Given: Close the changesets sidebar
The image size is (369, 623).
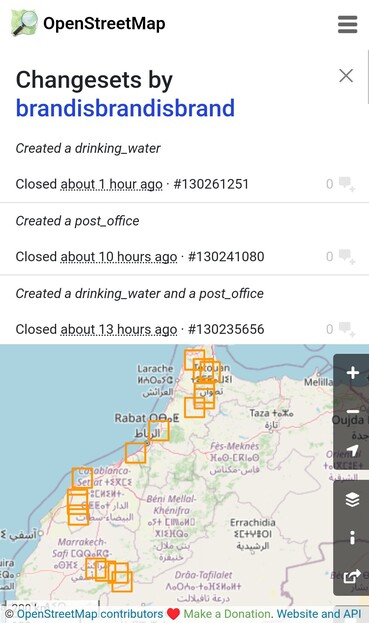Looking at the screenshot, I should 346,75.
